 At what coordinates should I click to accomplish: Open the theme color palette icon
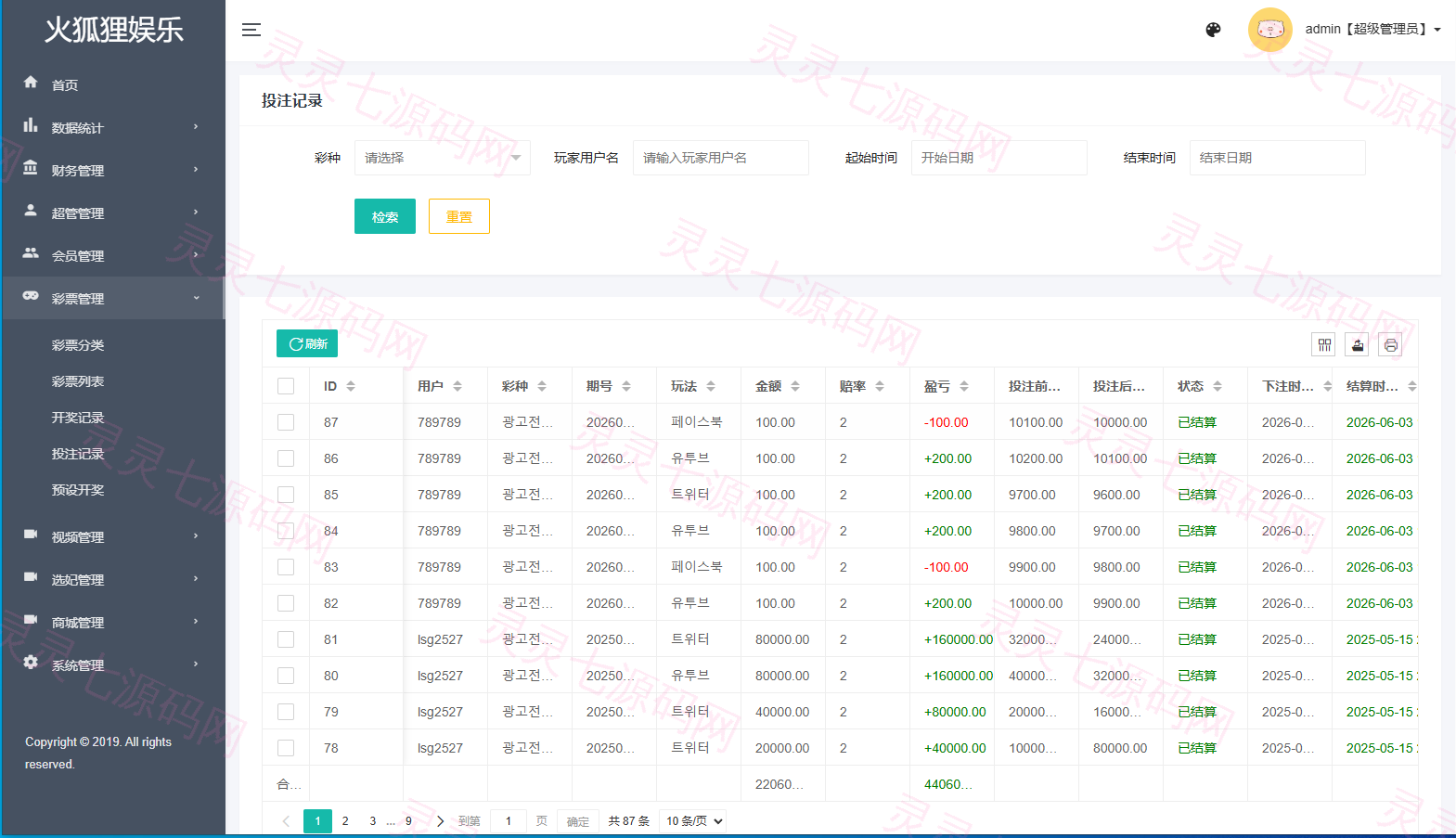pyautogui.click(x=1213, y=30)
